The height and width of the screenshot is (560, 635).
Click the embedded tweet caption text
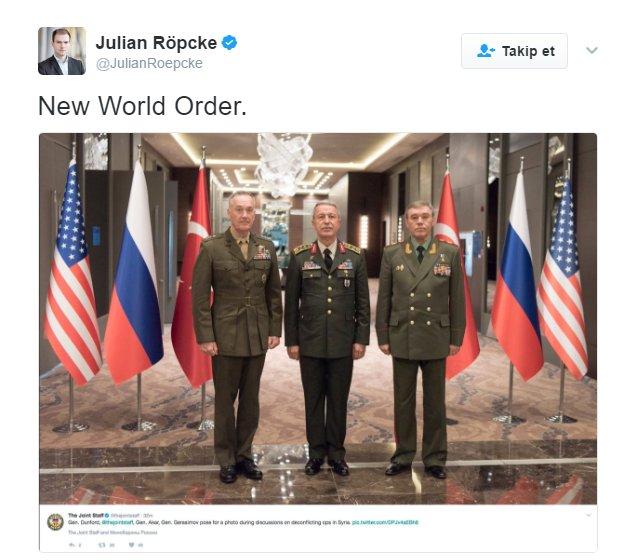pos(209,522)
